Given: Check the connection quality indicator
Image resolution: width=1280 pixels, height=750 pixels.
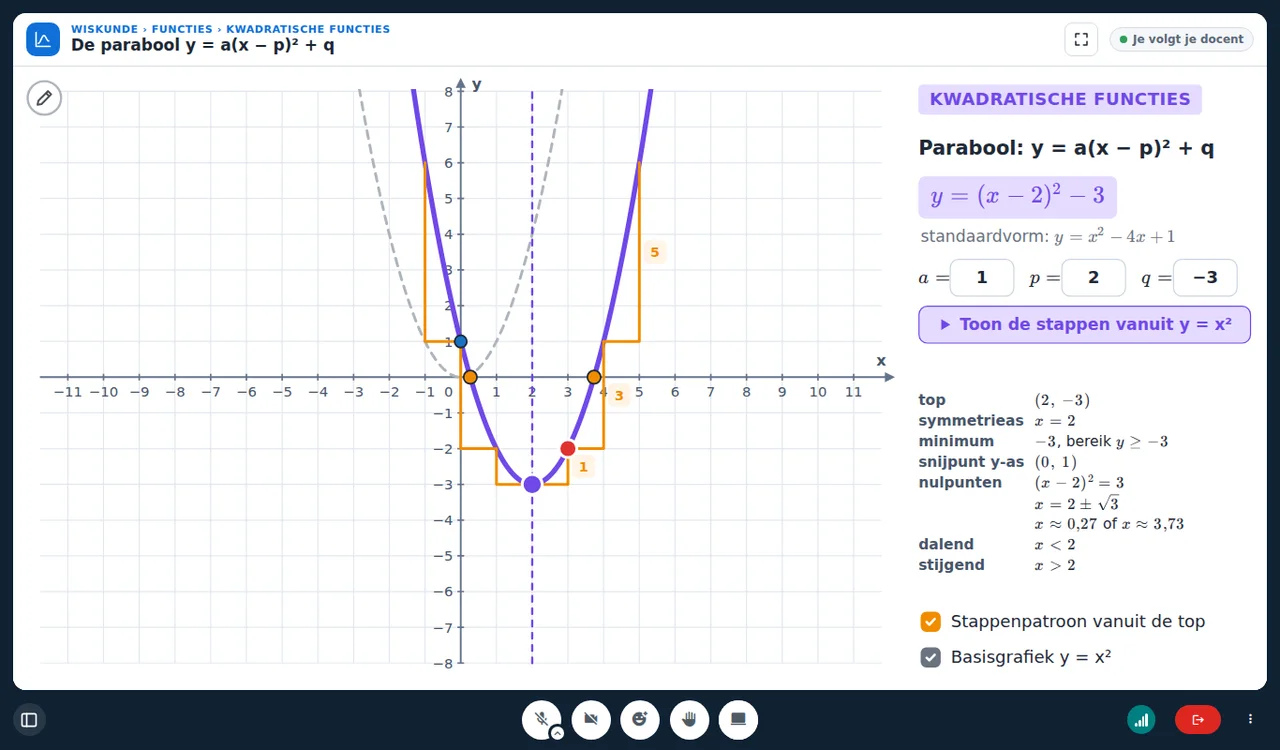Looking at the screenshot, I should (x=1141, y=719).
